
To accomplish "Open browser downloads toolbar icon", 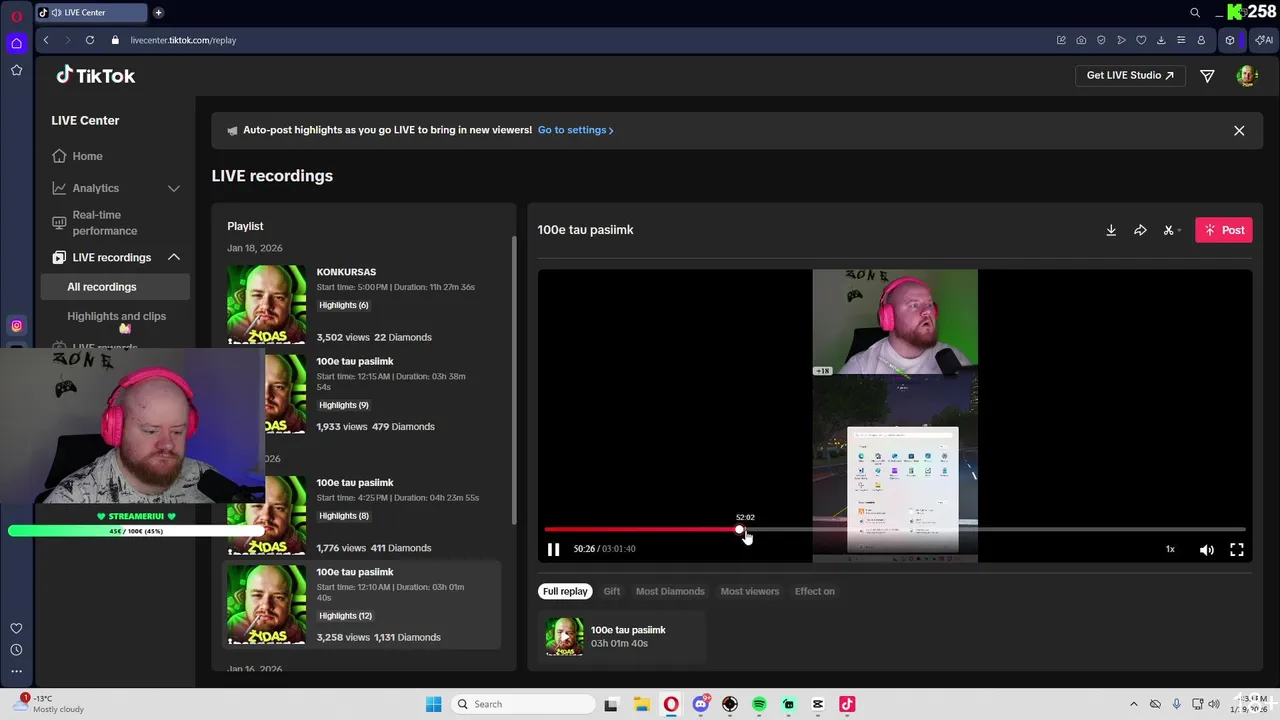I will tap(1161, 40).
